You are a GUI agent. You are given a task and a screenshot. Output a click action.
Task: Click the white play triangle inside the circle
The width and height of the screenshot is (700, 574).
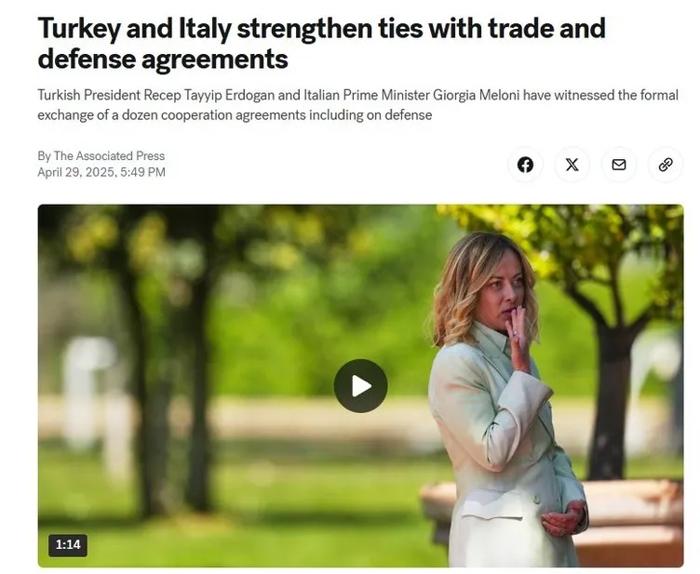361,386
